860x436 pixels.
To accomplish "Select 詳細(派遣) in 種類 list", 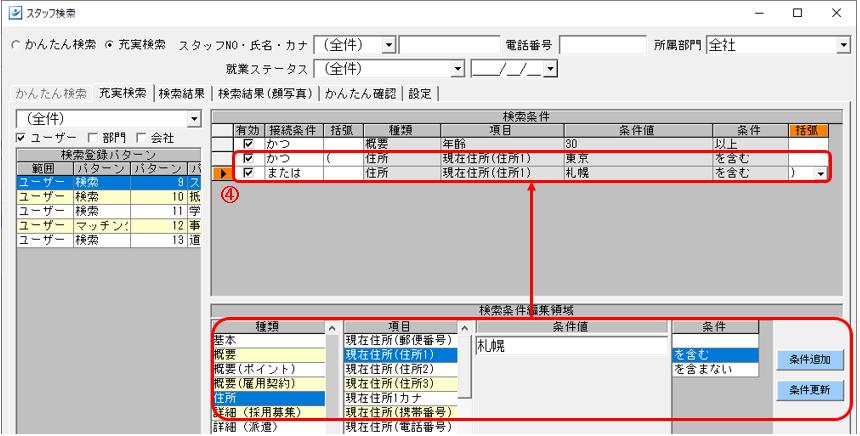I will (269, 426).
